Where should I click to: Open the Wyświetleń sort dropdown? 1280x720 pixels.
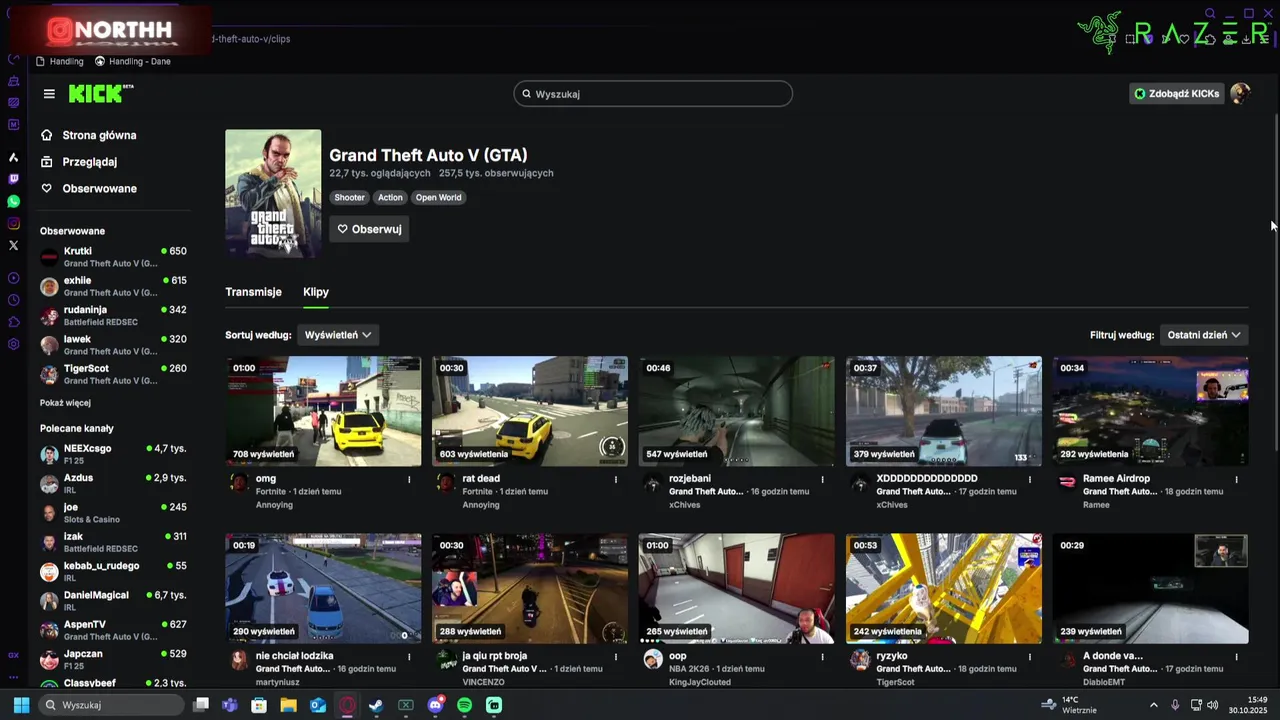pos(338,335)
